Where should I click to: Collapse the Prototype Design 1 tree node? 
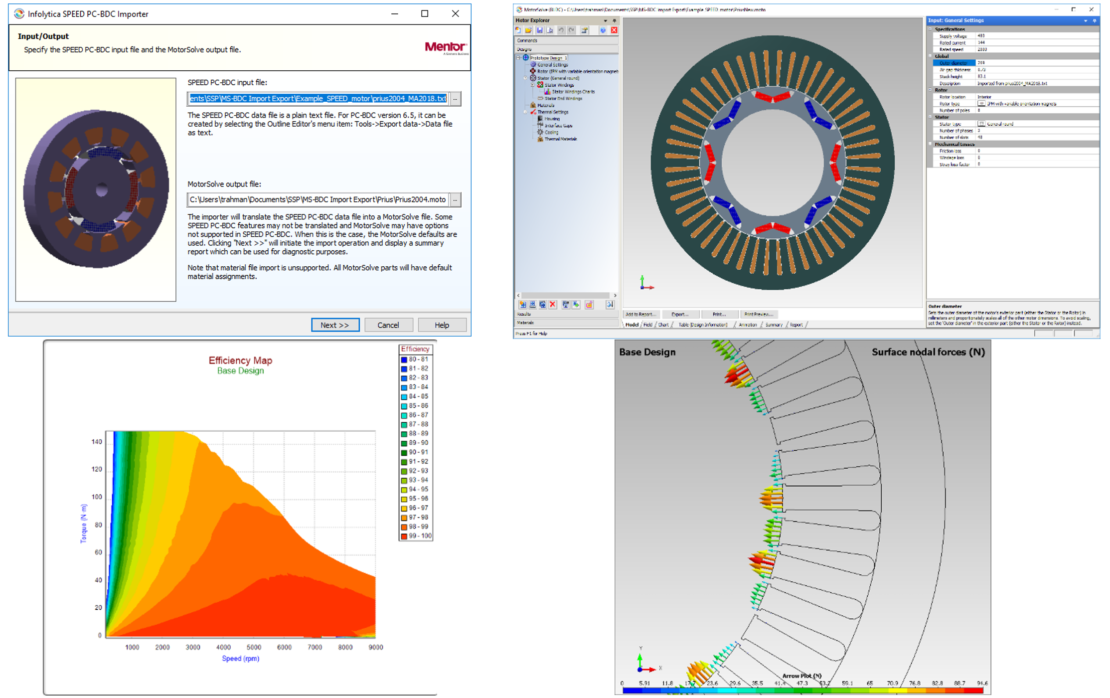tap(518, 57)
